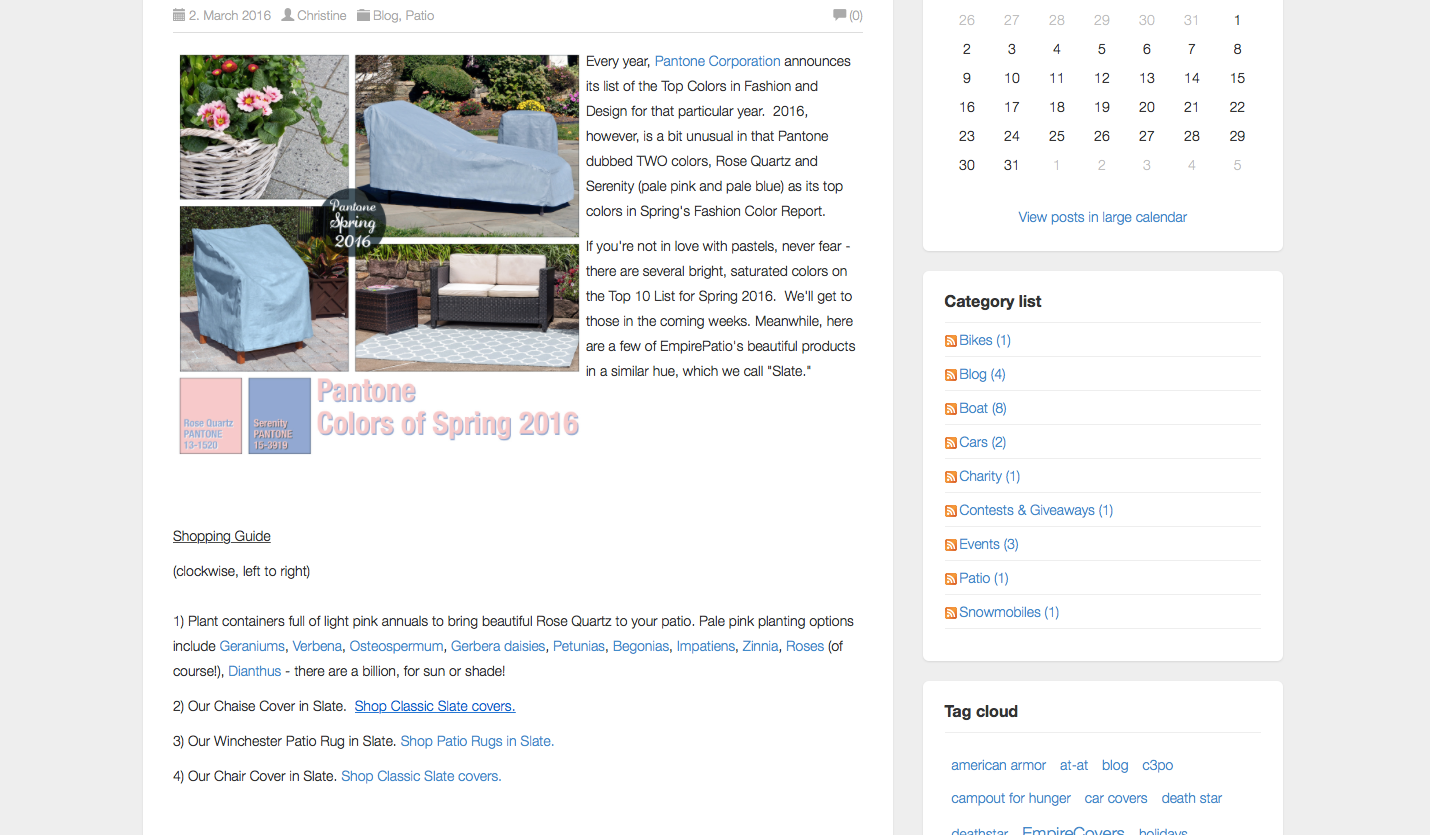Click the Gerbera daisies link
This screenshot has width=1430, height=835.
(497, 646)
